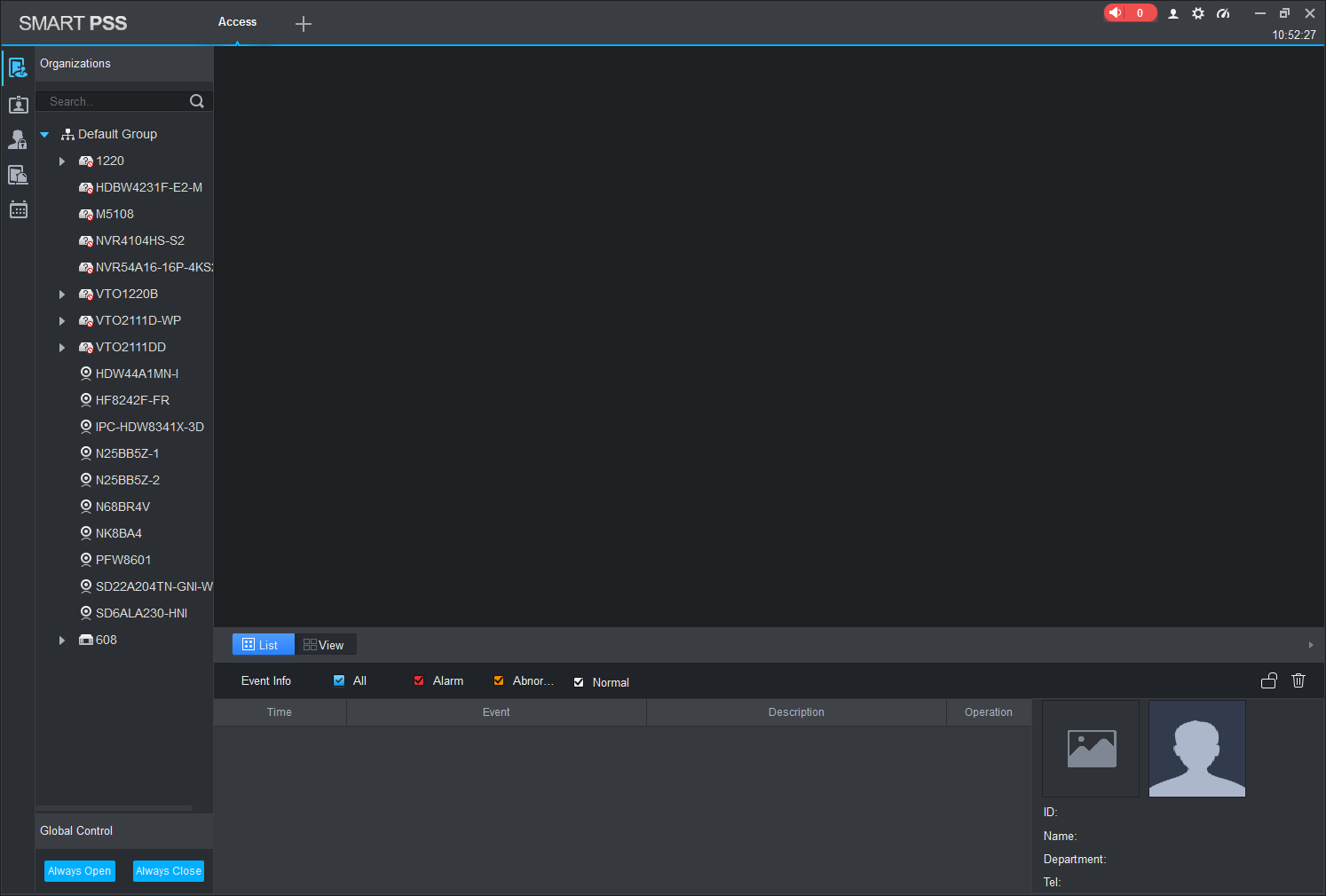Click the padlock icon in Event Info bar
This screenshot has width=1326, height=896.
pos(1269,680)
